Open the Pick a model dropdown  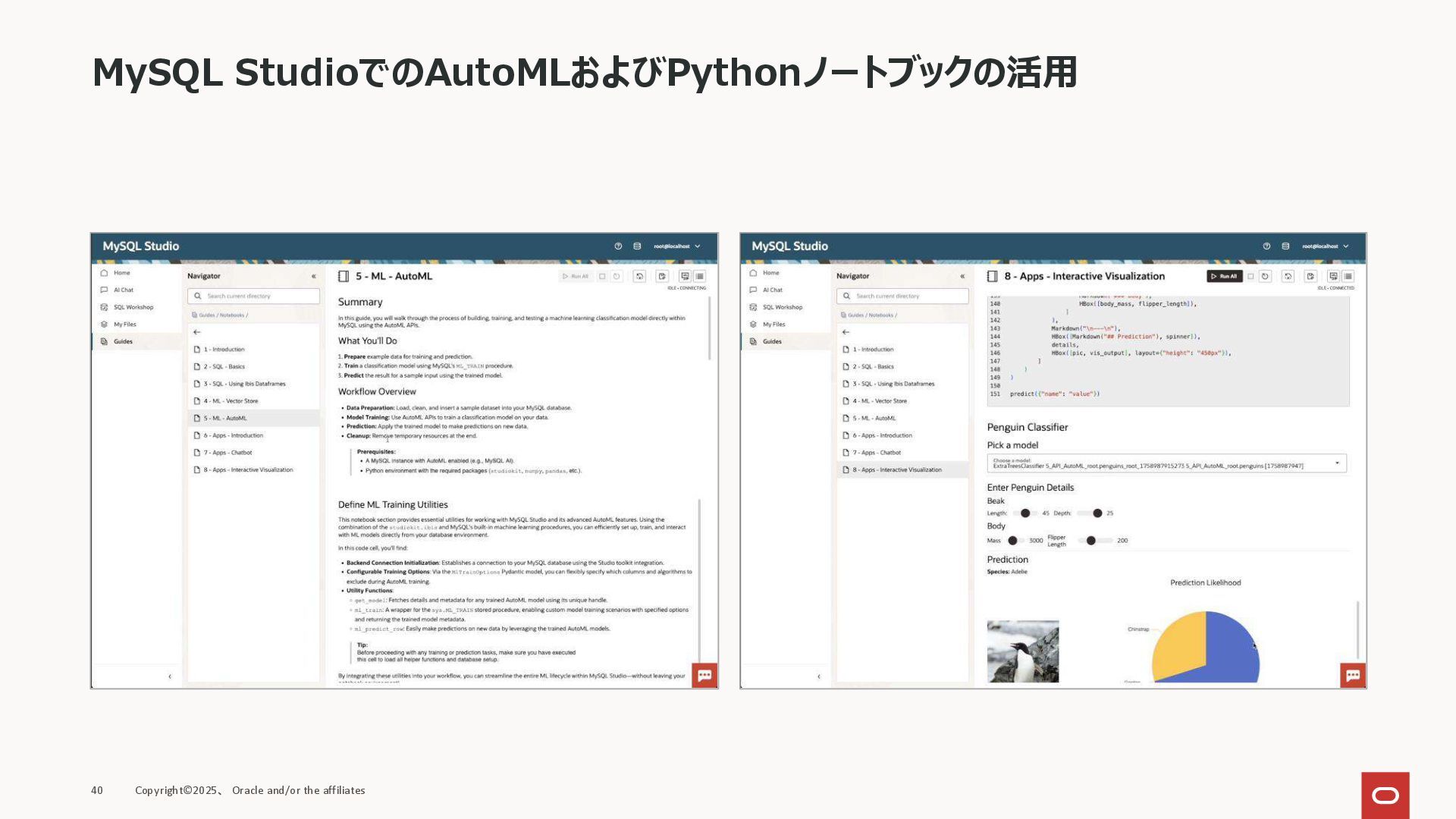[1166, 463]
